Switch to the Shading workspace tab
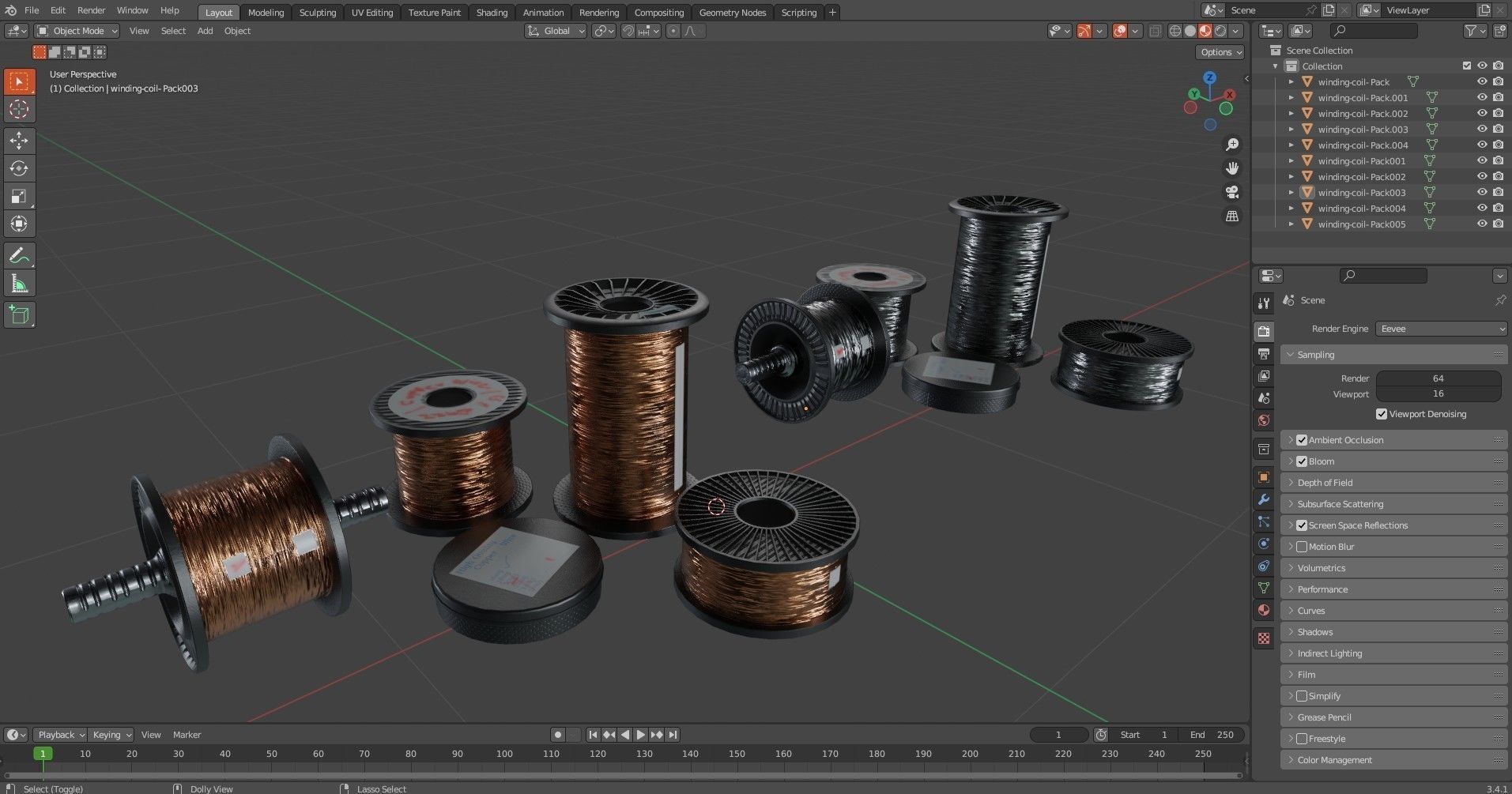This screenshot has width=1512, height=794. 491,12
